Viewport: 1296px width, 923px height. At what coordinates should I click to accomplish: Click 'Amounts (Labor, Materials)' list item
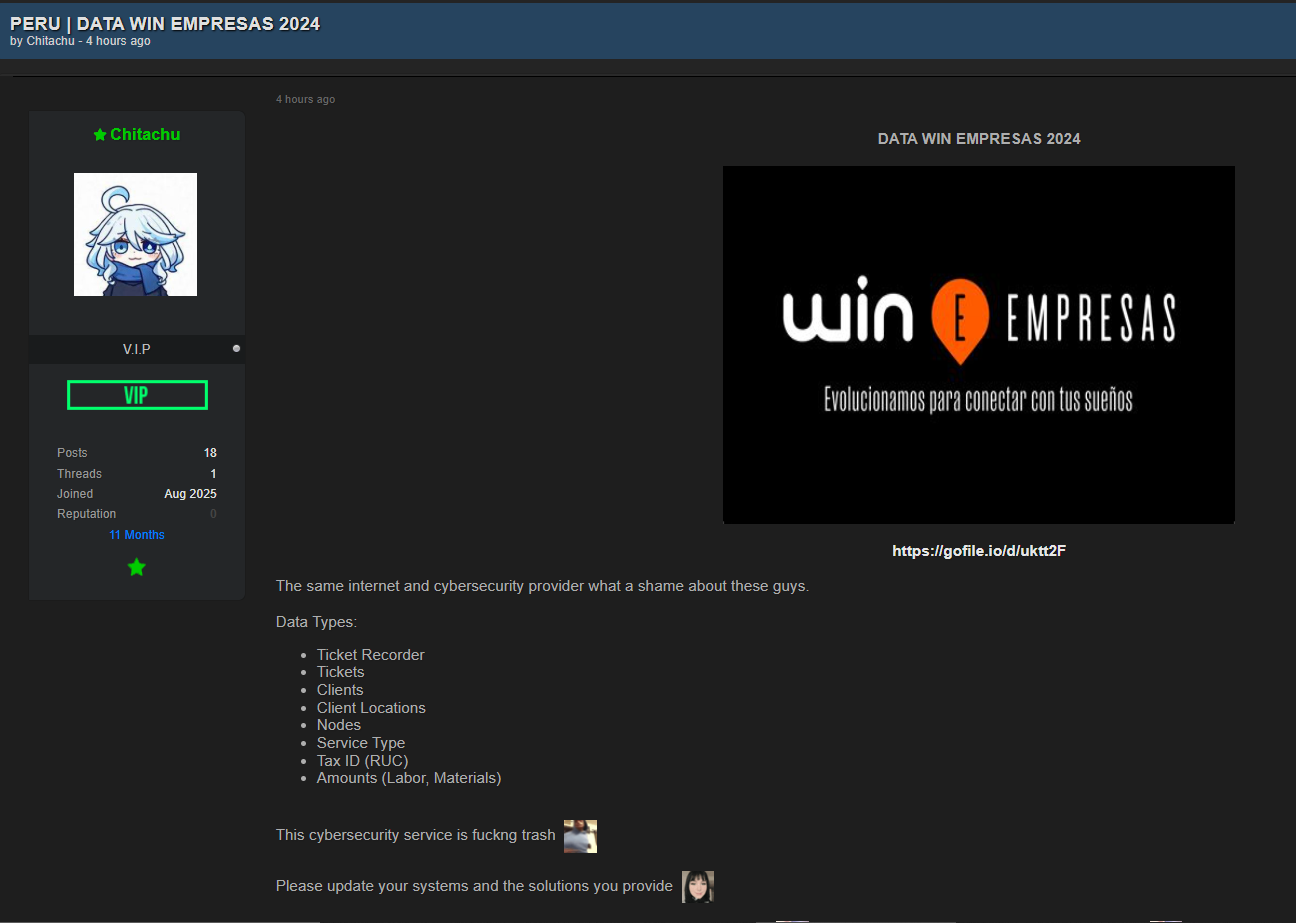[409, 778]
